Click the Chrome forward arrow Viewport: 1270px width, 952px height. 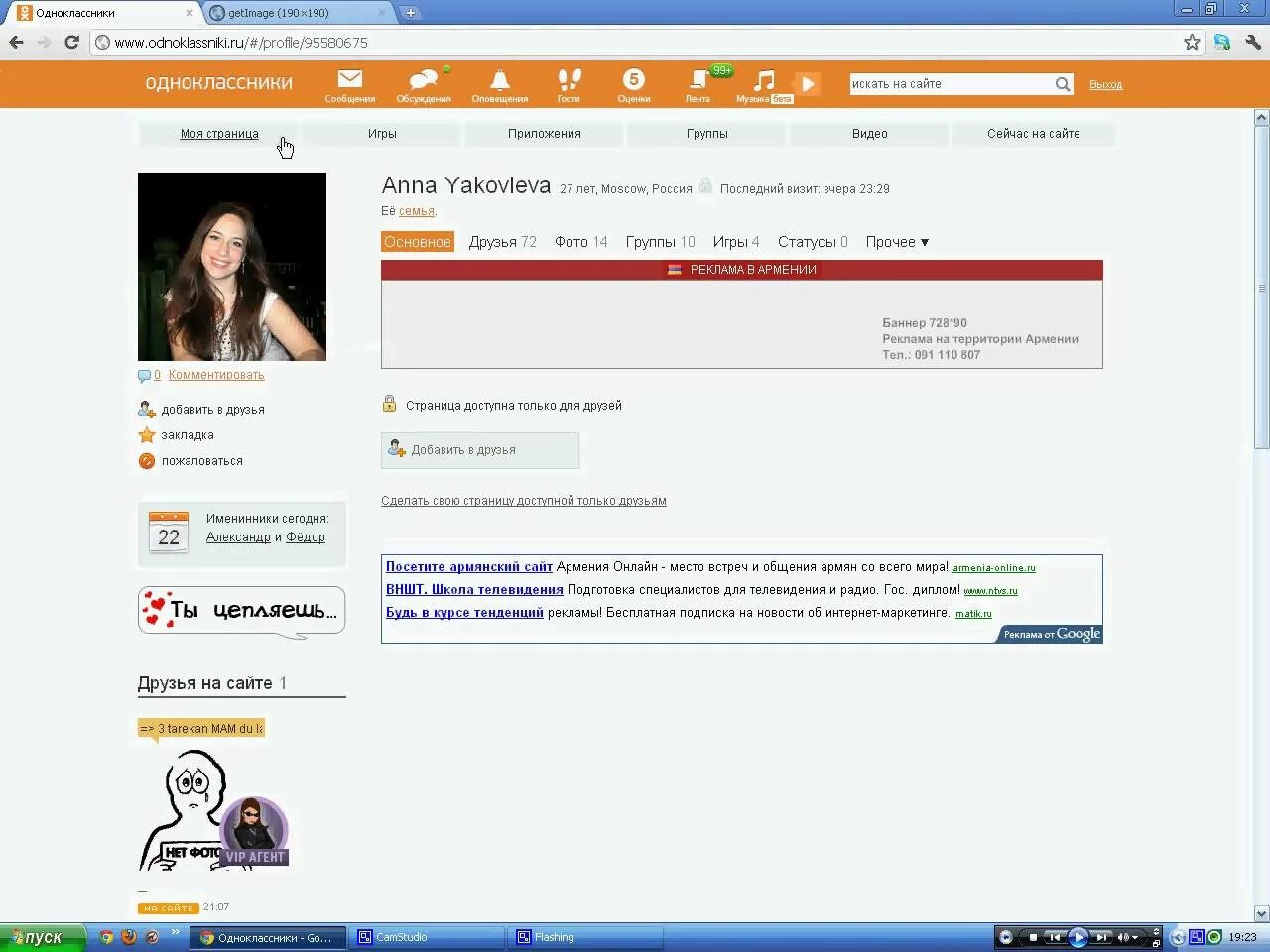tap(44, 42)
